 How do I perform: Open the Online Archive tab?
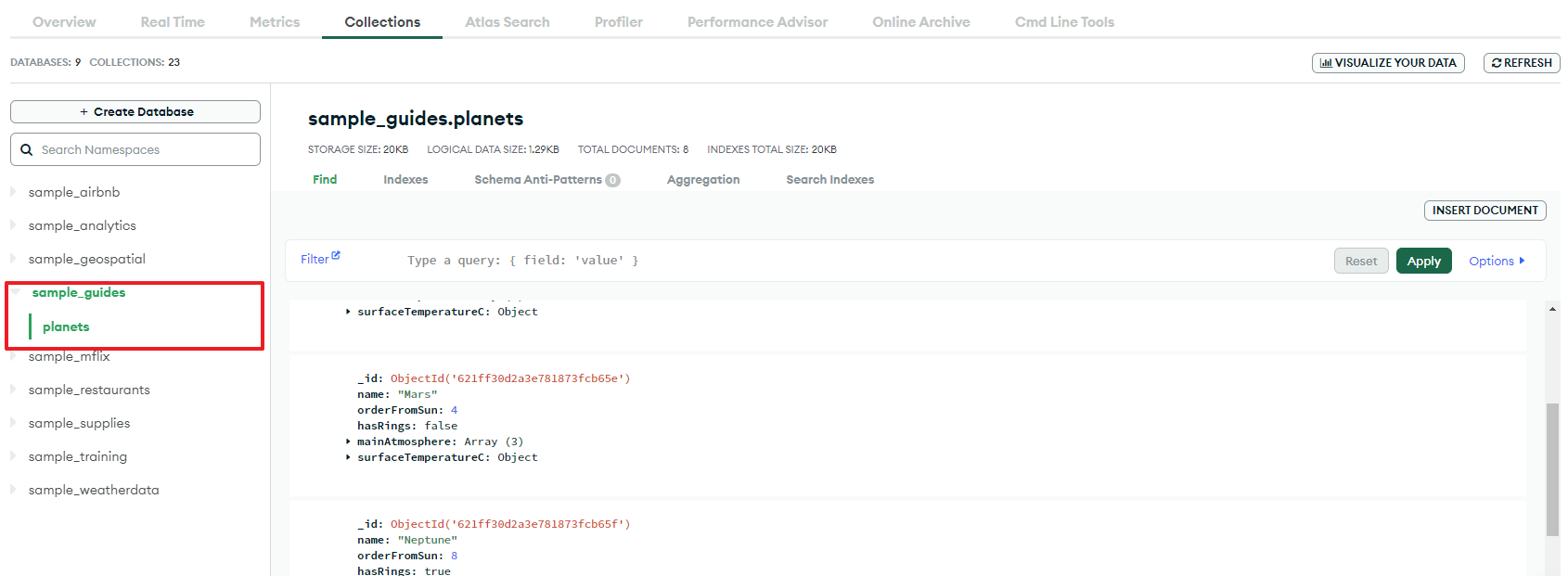coord(921,21)
